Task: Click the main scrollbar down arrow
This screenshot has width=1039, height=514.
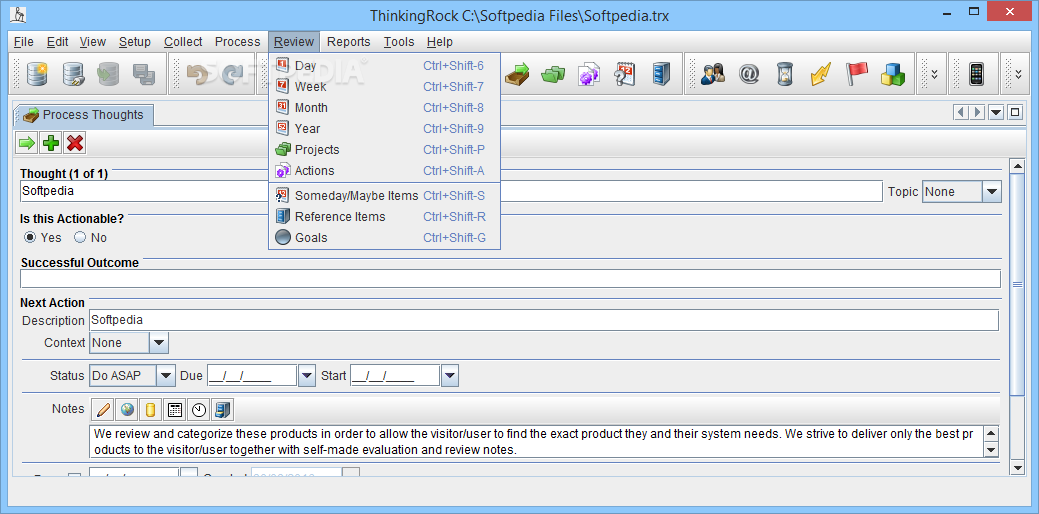Action: tap(1017, 468)
